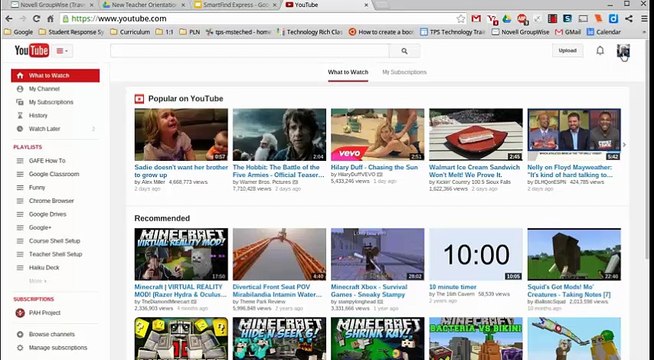
Task: Open the Popular on YouTube channel icon
Action: pyautogui.click(x=139, y=99)
